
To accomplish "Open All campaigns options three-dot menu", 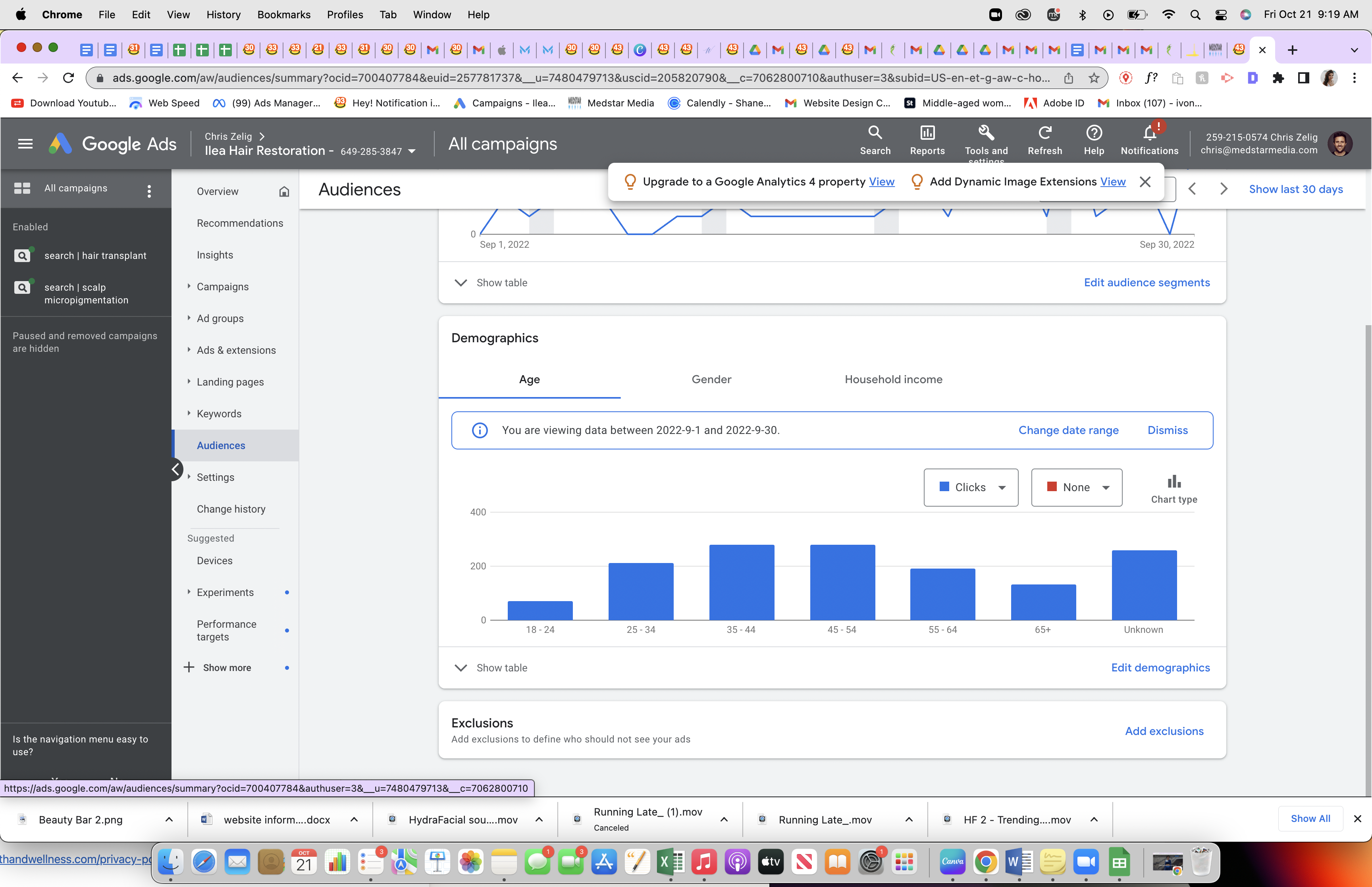I will coord(149,191).
